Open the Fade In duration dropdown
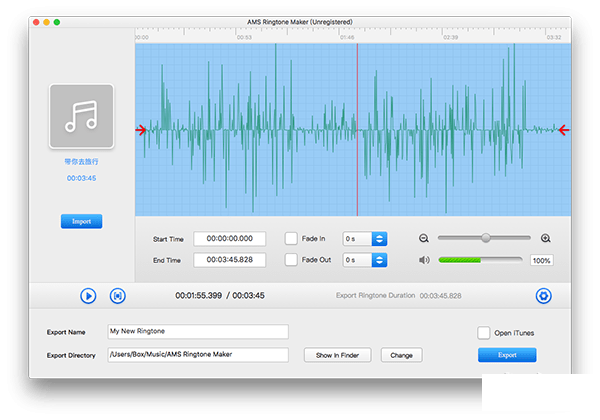 (x=365, y=239)
